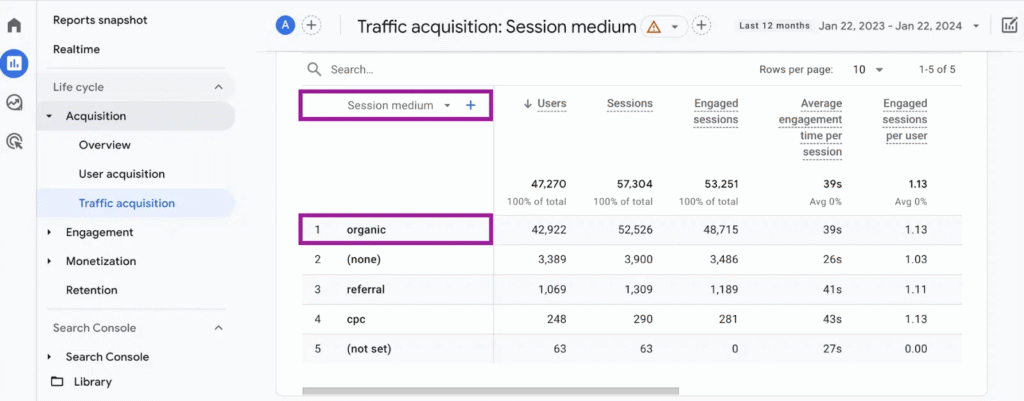Open the Session medium dimension dropdown
Viewport: 1024px width, 401px height.
pyautogui.click(x=447, y=105)
